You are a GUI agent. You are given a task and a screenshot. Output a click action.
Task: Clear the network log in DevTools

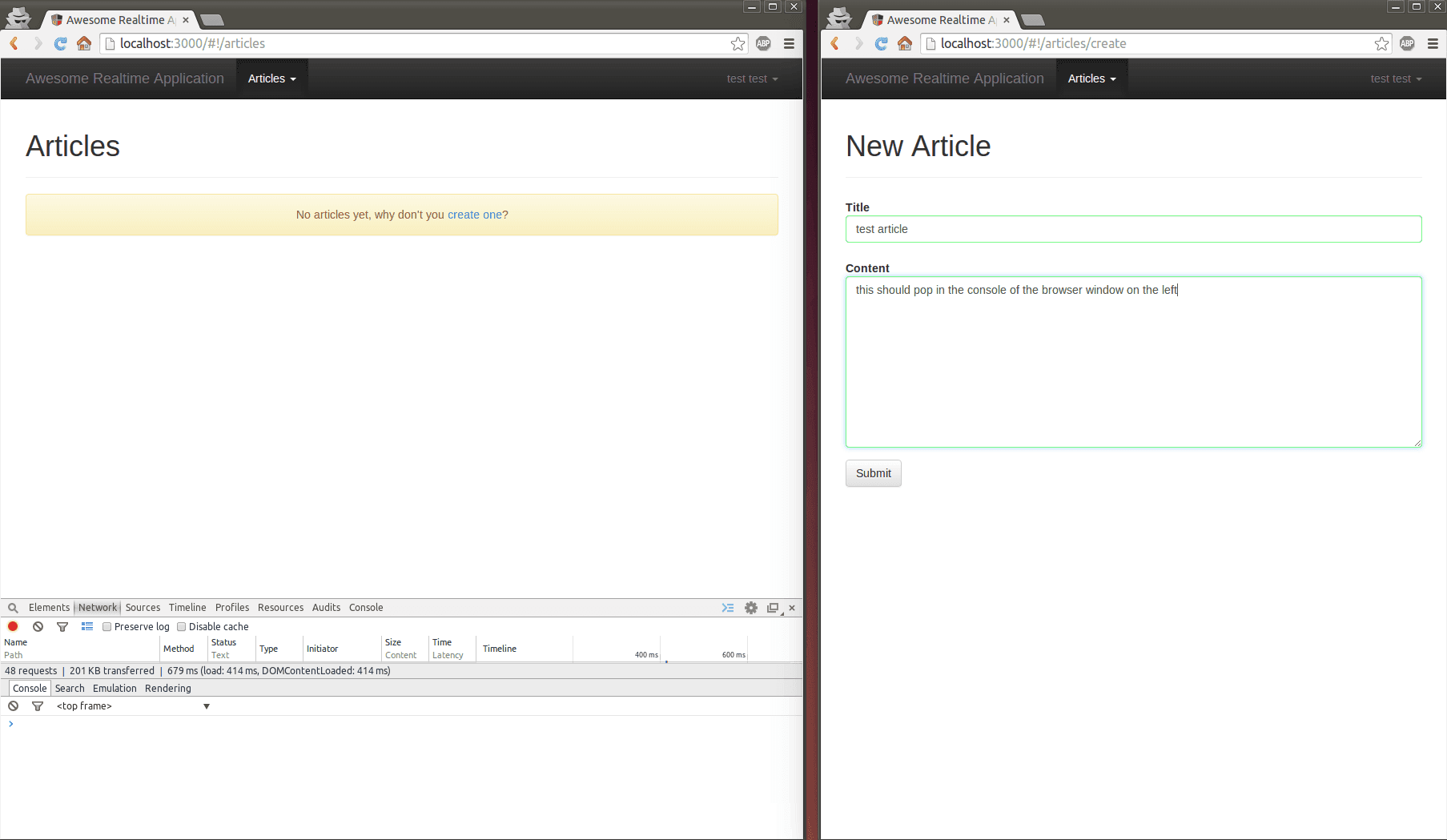pyautogui.click(x=38, y=626)
